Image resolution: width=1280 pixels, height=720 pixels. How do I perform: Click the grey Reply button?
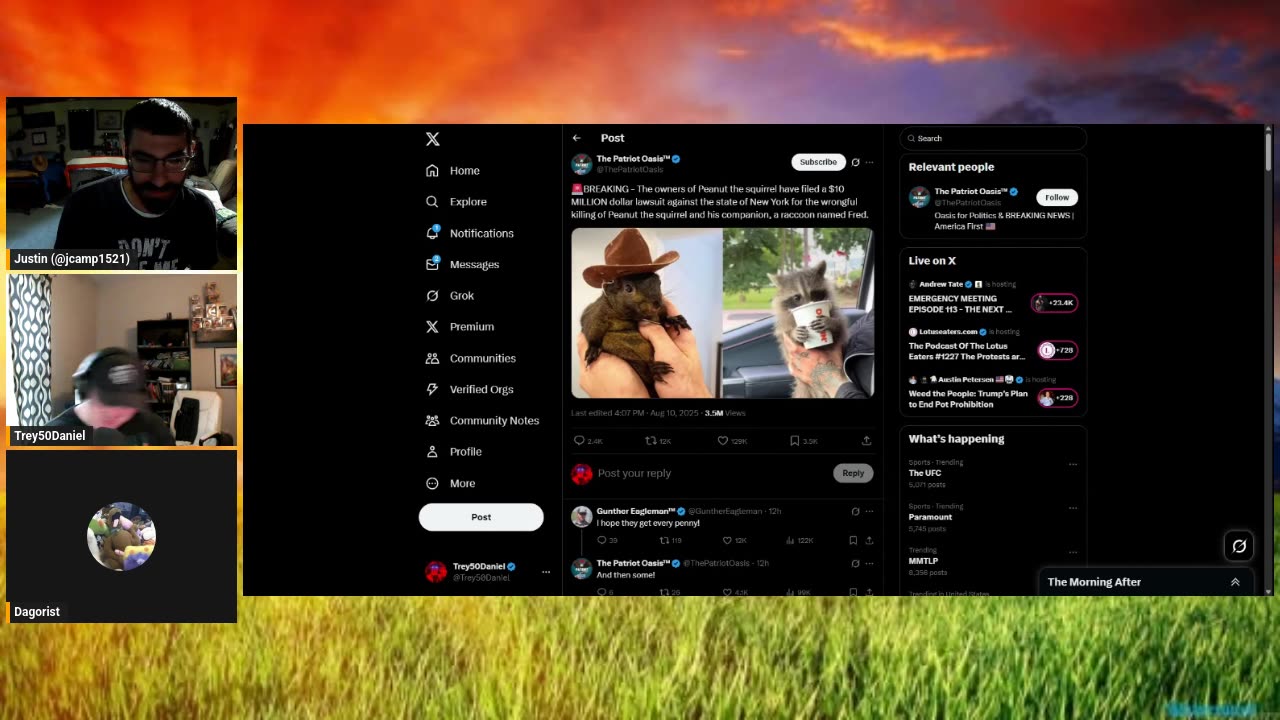point(853,473)
